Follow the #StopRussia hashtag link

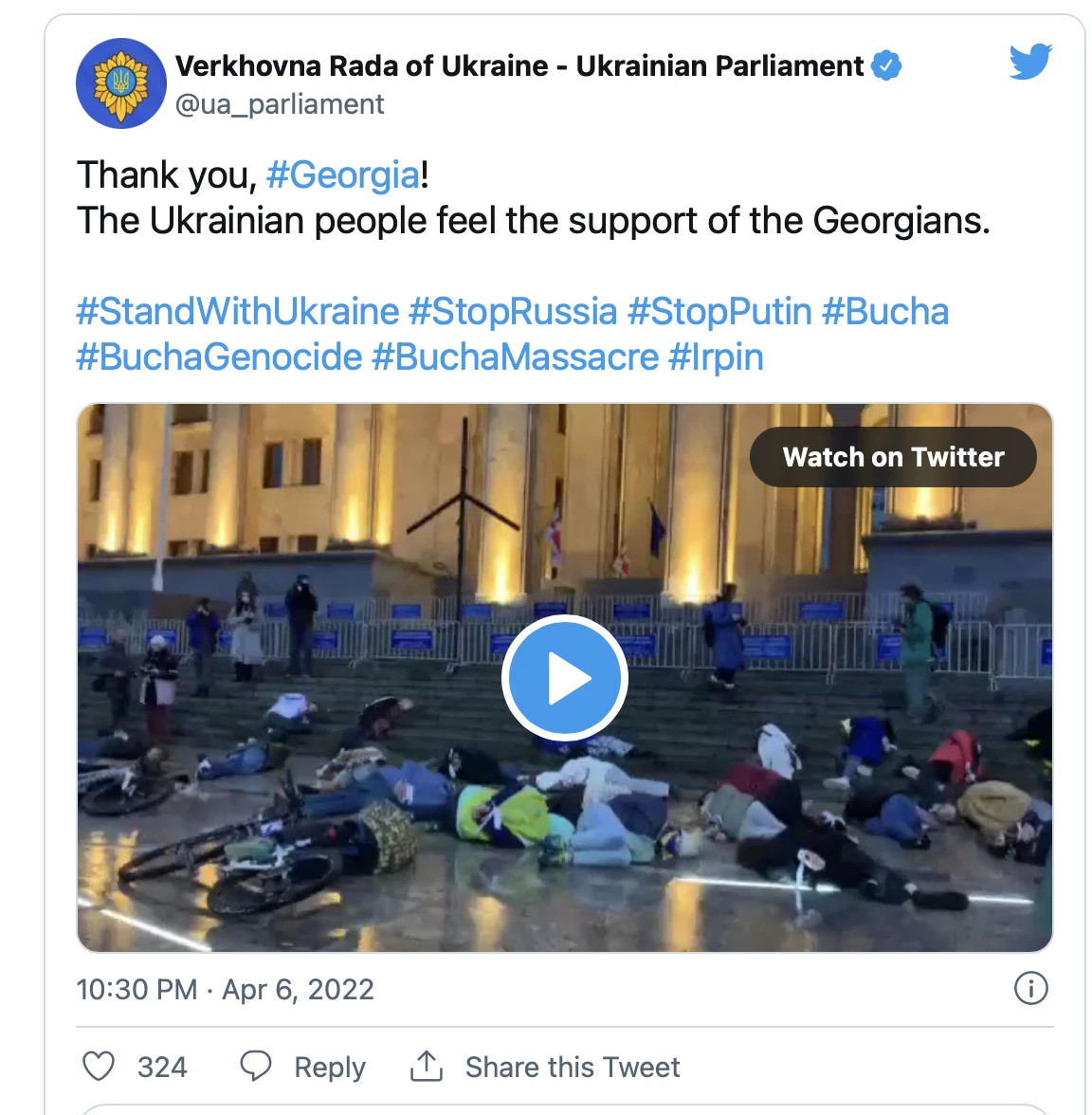click(x=514, y=311)
